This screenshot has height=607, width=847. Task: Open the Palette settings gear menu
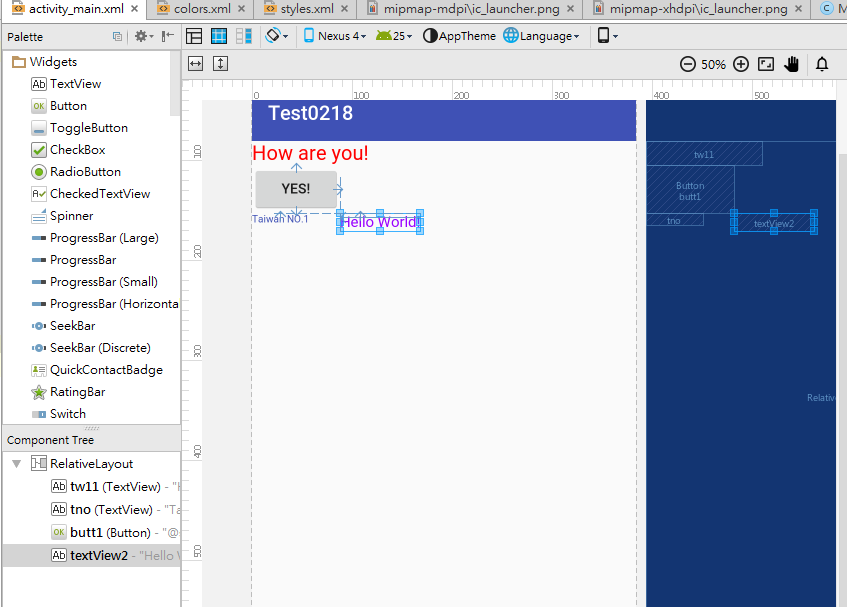[x=144, y=36]
